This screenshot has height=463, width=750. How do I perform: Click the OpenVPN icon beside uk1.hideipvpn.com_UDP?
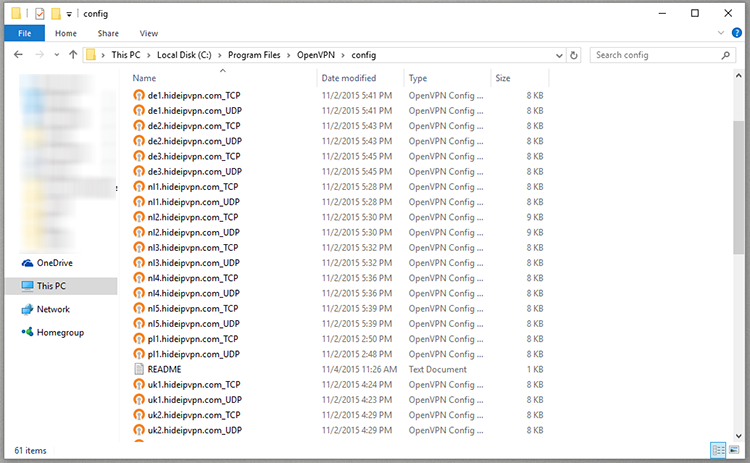coord(139,399)
